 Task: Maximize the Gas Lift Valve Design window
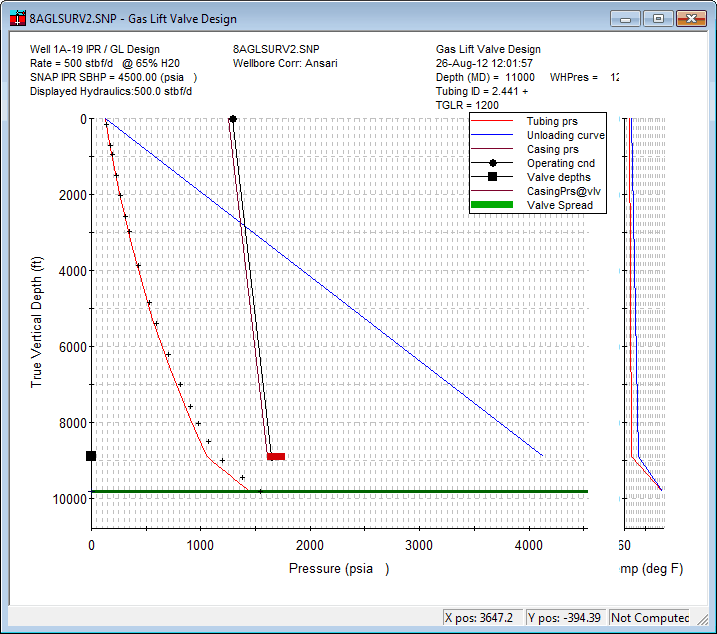click(x=657, y=18)
